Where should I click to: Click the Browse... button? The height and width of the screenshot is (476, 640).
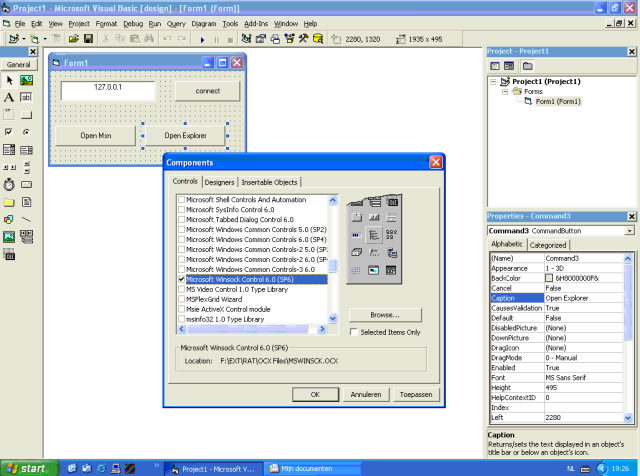coord(385,315)
